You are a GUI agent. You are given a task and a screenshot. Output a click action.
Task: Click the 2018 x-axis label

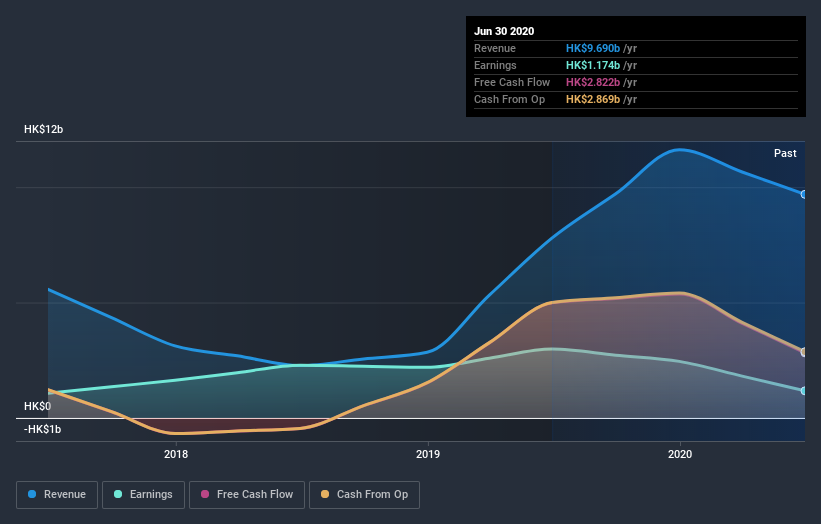[176, 454]
